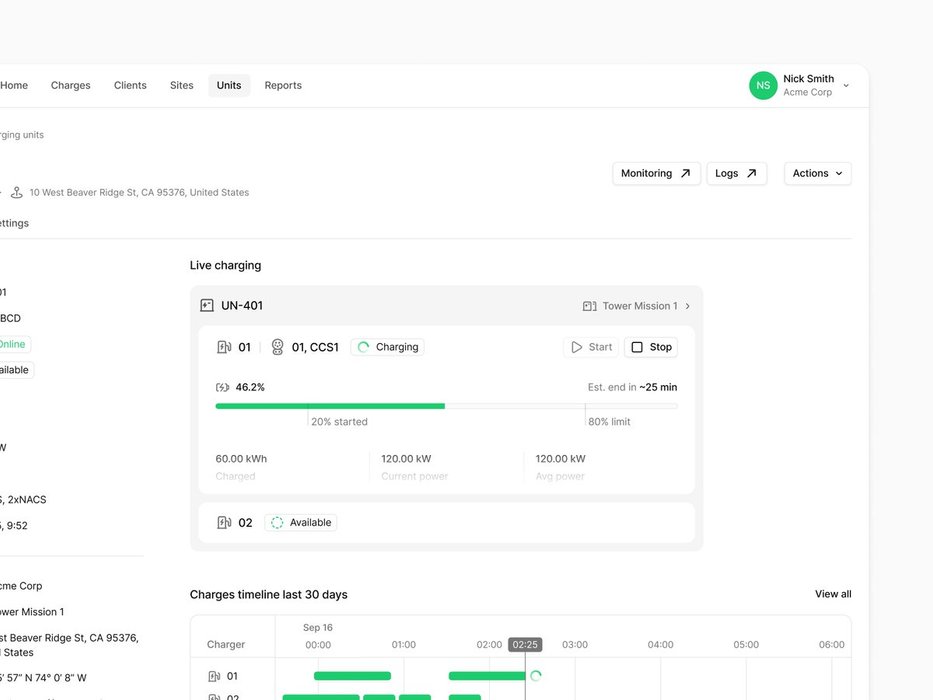This screenshot has height=700, width=933.
Task: Open the Monitoring external link button
Action: [x=656, y=173]
